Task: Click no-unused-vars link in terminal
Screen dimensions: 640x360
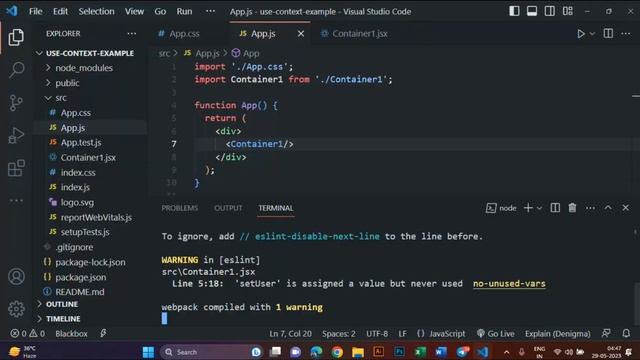Action: [x=509, y=284]
